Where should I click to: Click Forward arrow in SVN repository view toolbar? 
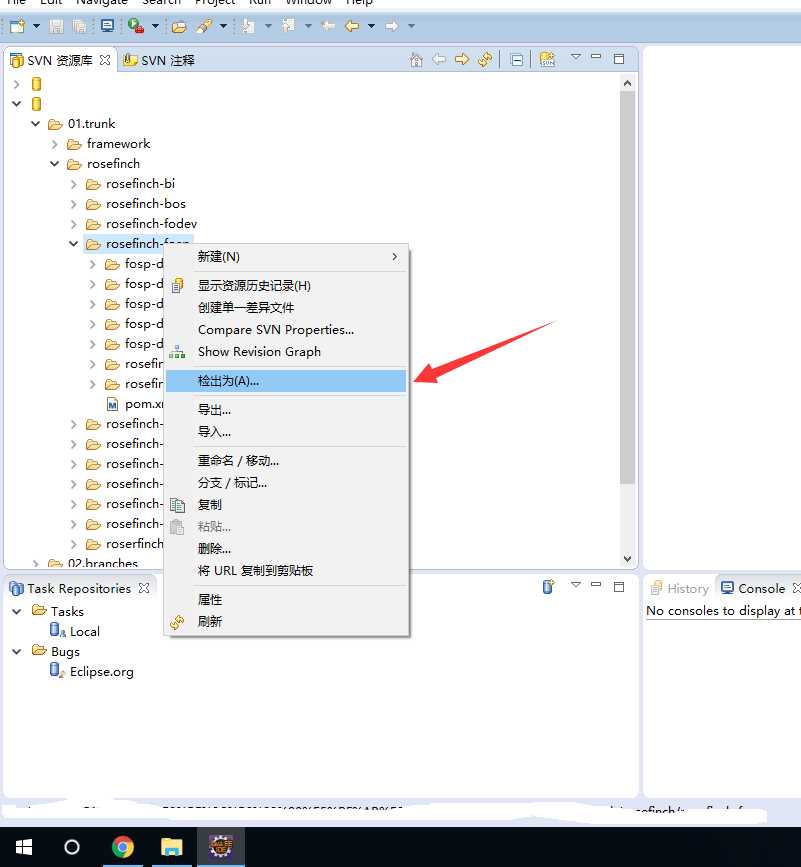point(462,59)
